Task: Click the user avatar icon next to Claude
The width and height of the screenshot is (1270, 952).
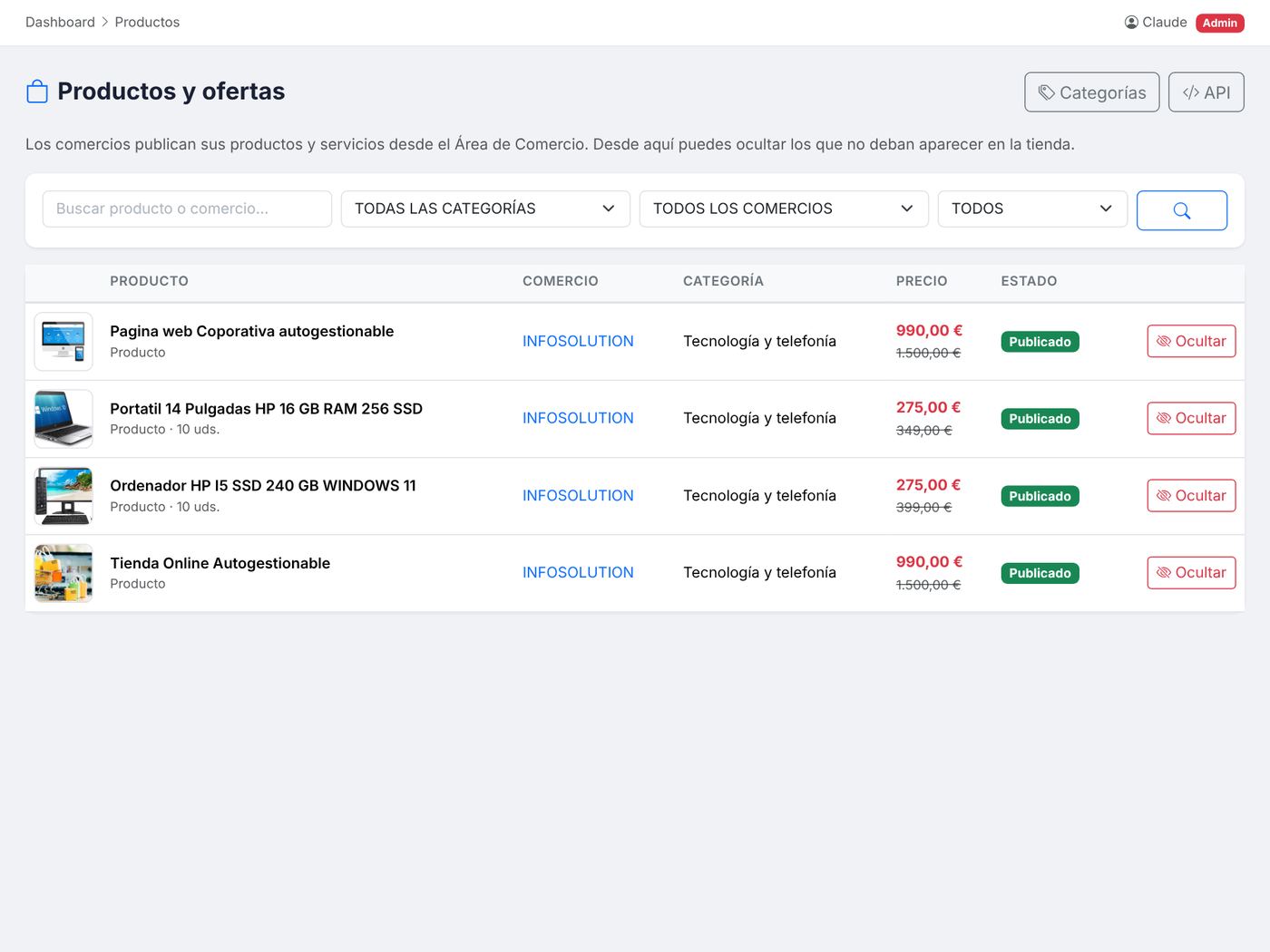Action: point(1131,23)
